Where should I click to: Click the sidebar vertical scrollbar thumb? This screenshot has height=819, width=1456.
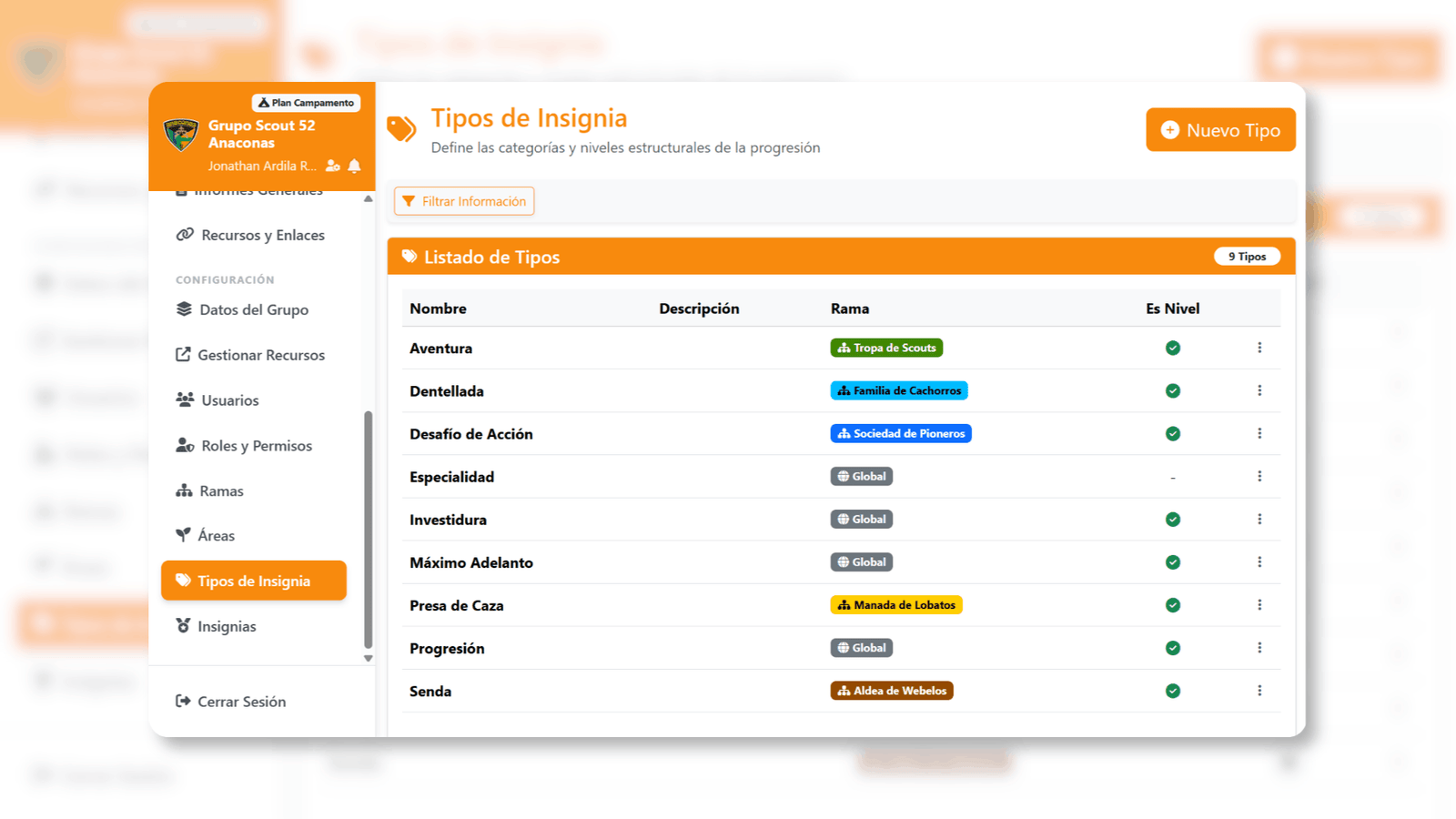point(369,528)
